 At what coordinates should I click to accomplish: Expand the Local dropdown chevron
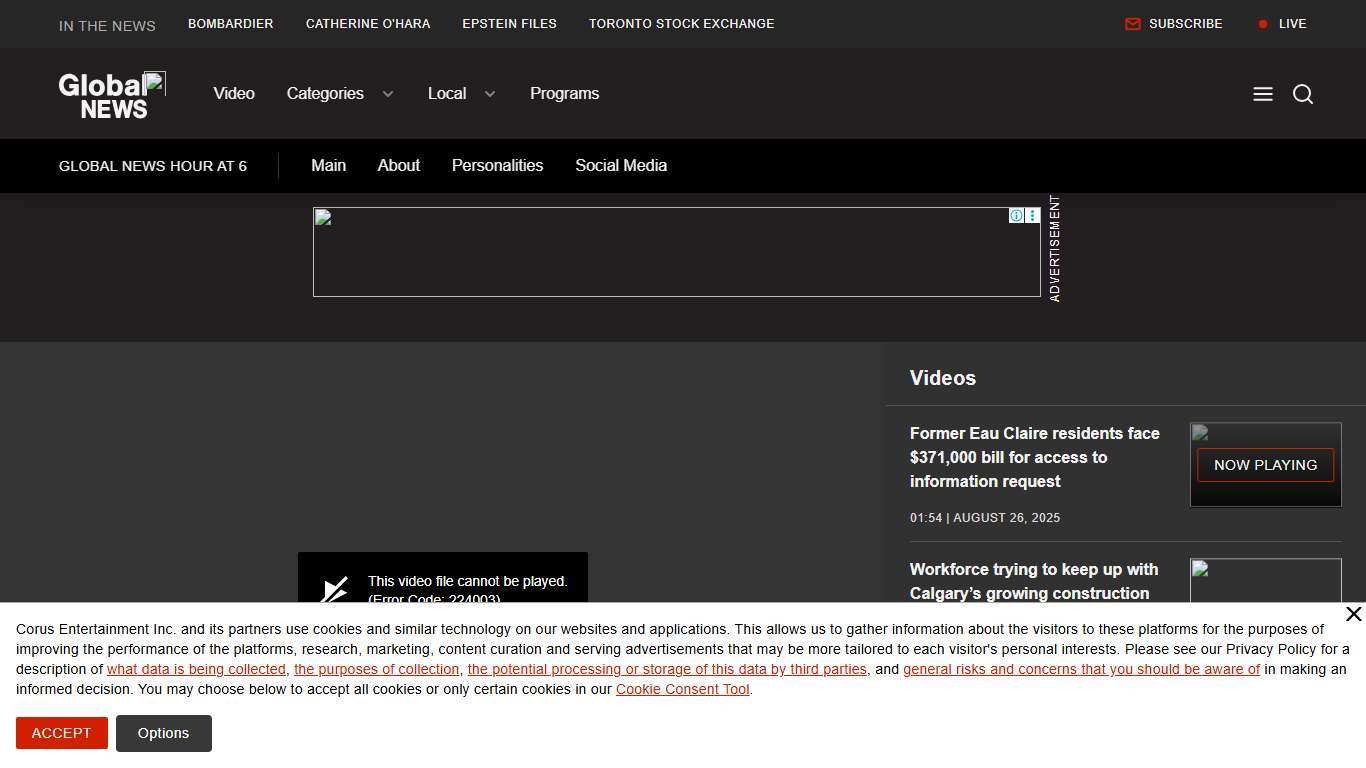490,94
